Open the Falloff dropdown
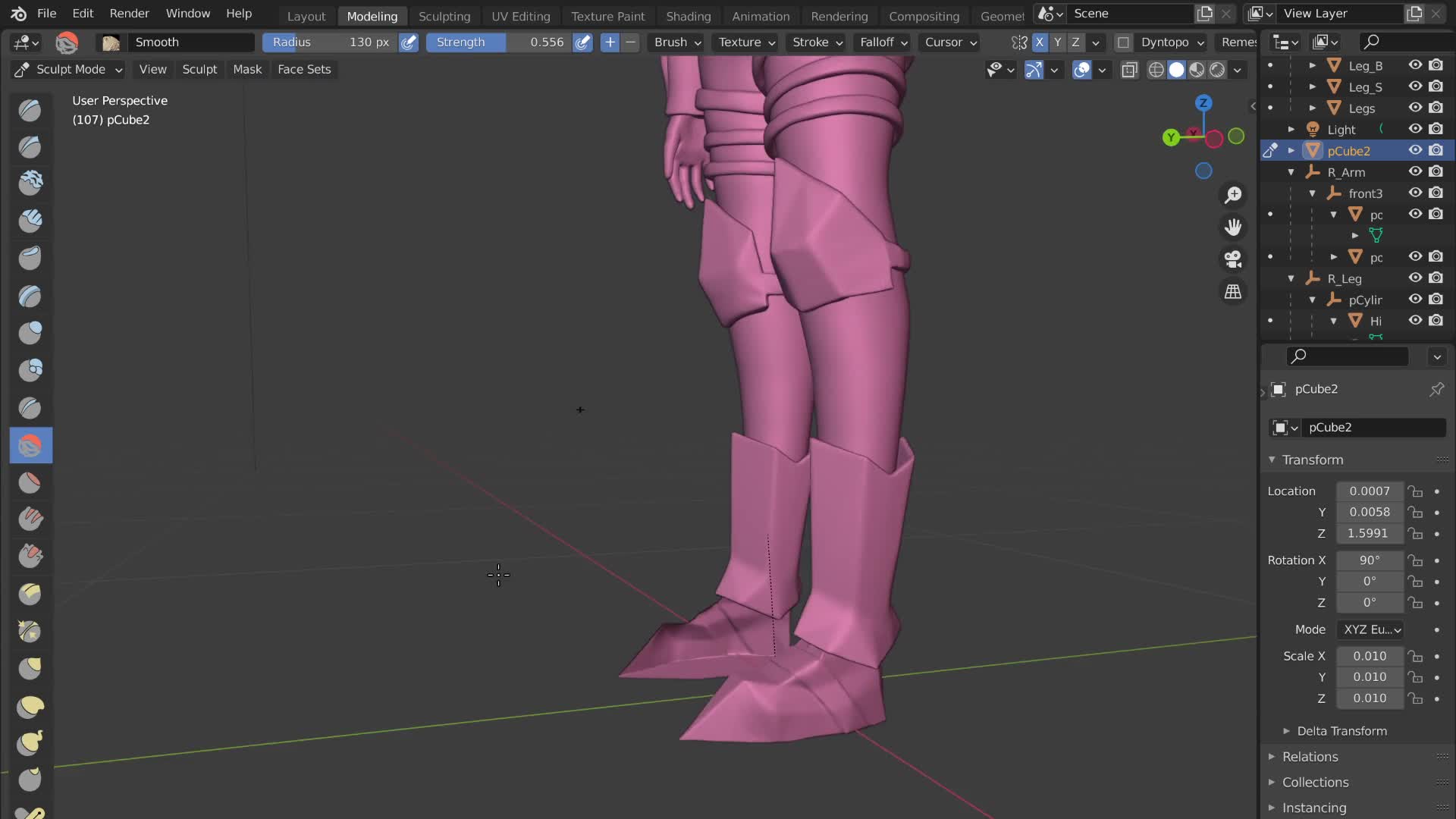The height and width of the screenshot is (819, 1456). click(x=882, y=42)
